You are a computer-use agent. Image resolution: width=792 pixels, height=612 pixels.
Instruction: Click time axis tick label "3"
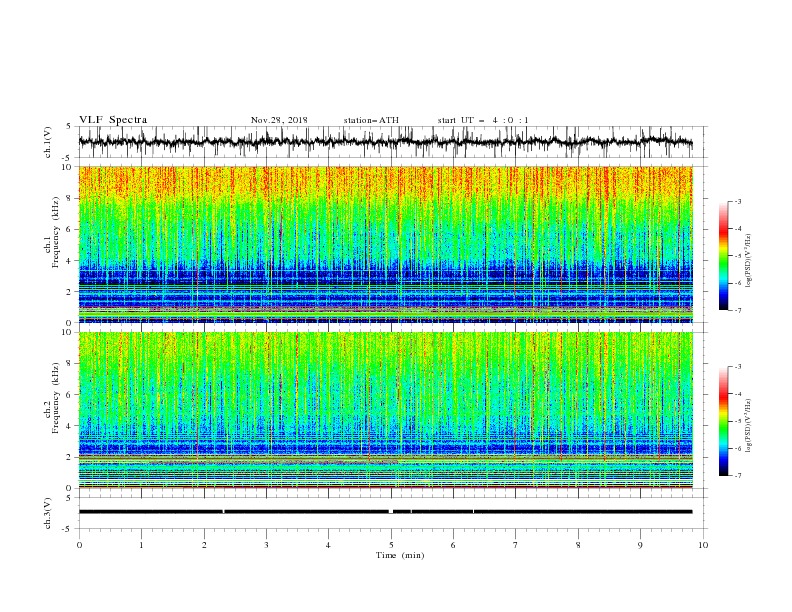point(266,545)
